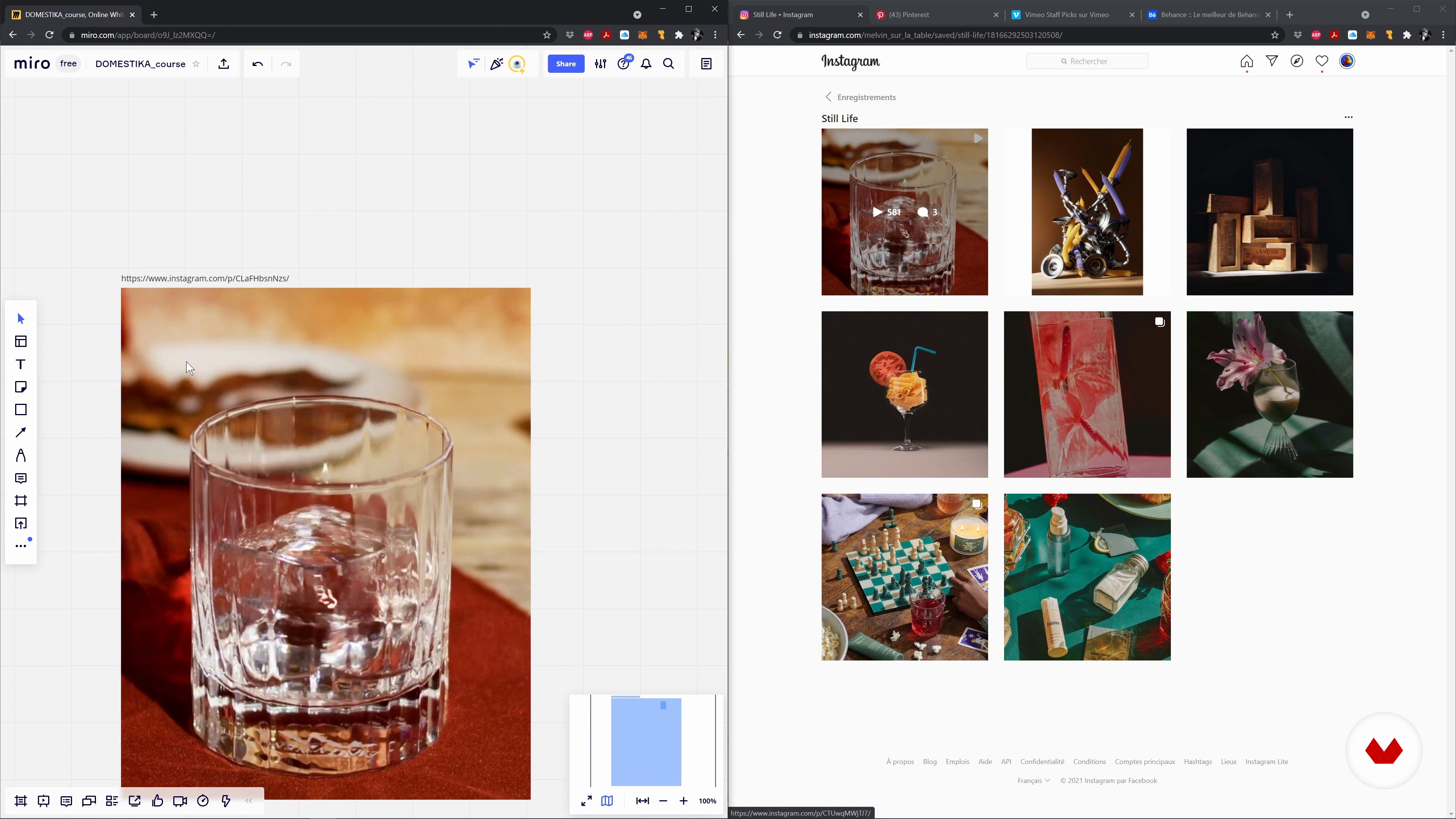Enter fullscreen mode in Miro
This screenshot has width=1456, height=819.
[587, 801]
